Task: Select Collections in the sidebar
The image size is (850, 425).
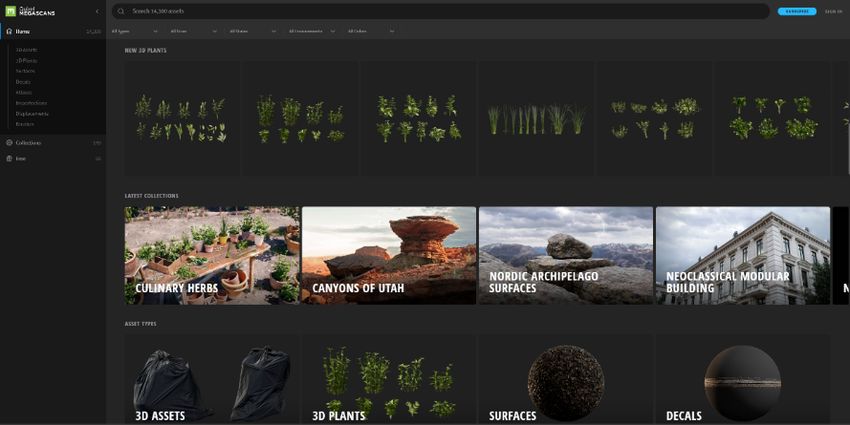Action: pyautogui.click(x=53, y=143)
